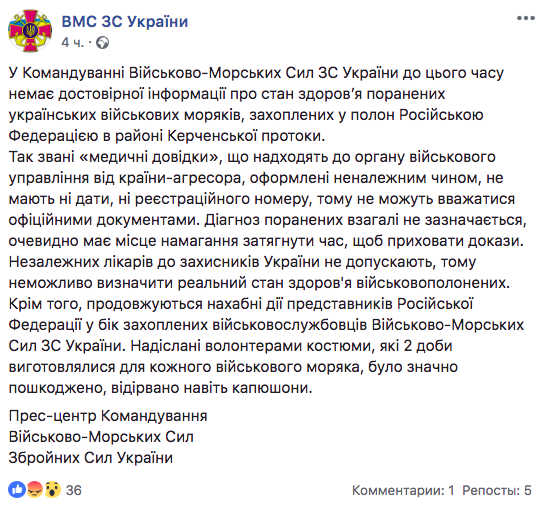This screenshot has width=542, height=505.
Task: Click the Wow reaction face icon
Action: click(x=53, y=489)
